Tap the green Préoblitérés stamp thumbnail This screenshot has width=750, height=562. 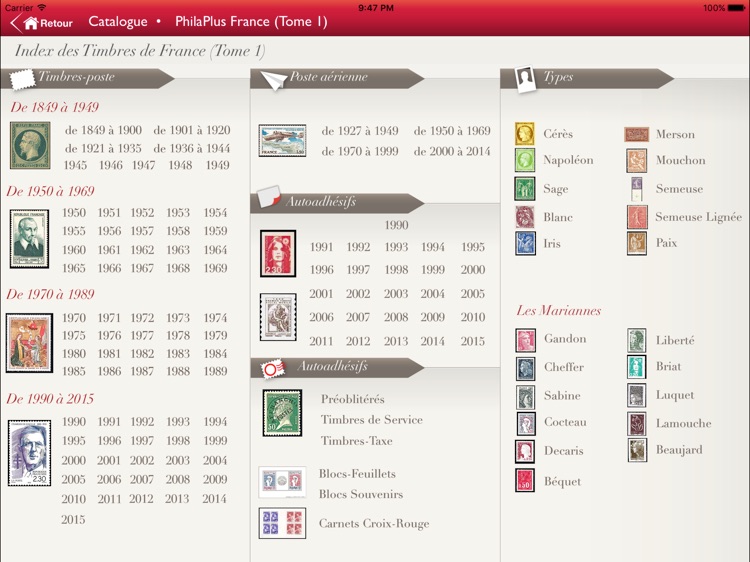pyautogui.click(x=282, y=413)
